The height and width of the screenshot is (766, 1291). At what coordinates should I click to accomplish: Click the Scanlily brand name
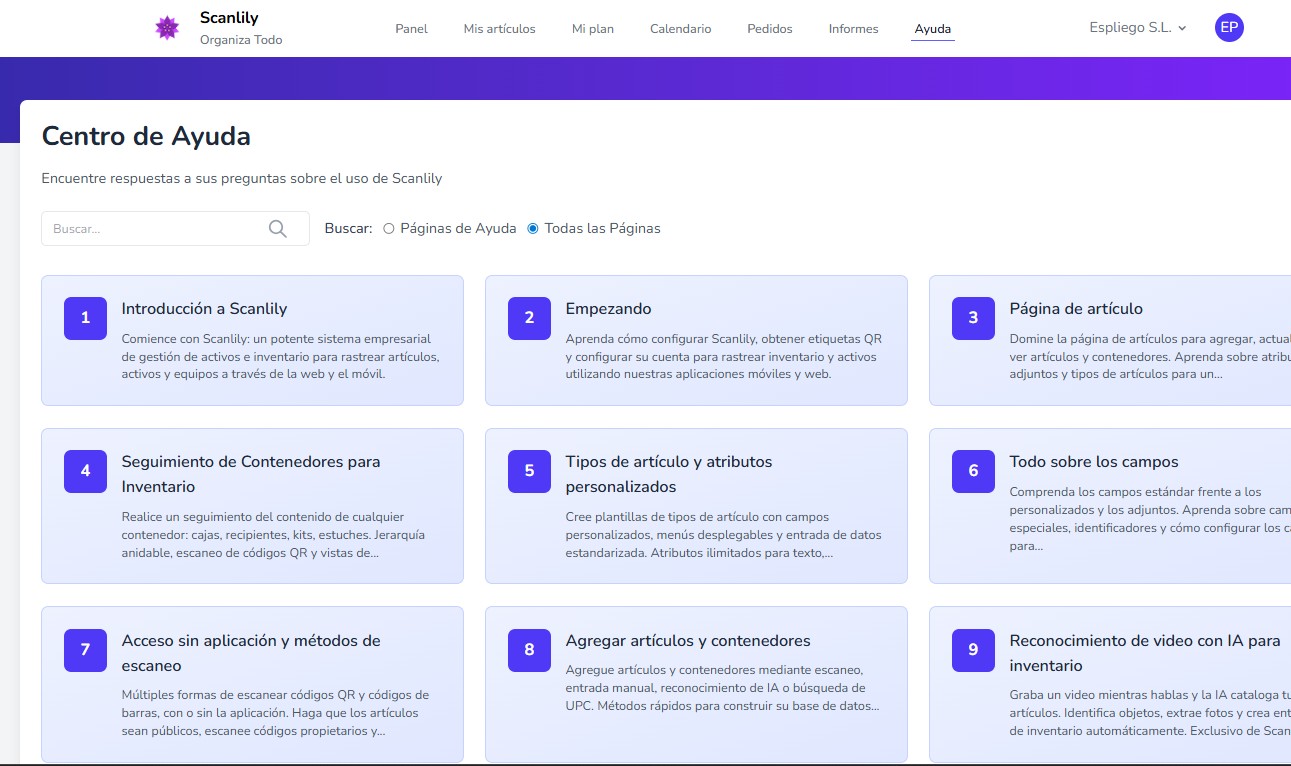coord(229,18)
